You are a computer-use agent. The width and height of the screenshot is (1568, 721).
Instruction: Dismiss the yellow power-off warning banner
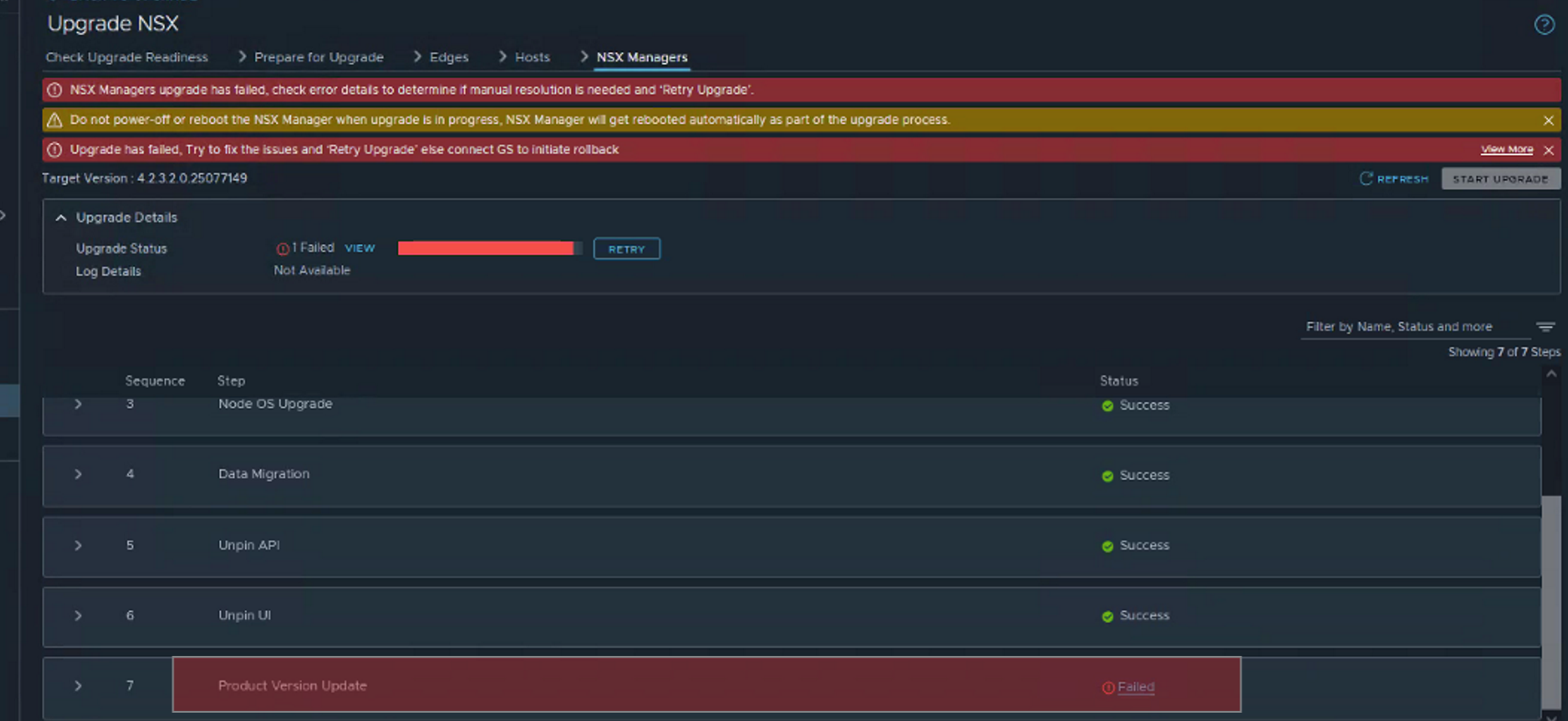[1549, 120]
